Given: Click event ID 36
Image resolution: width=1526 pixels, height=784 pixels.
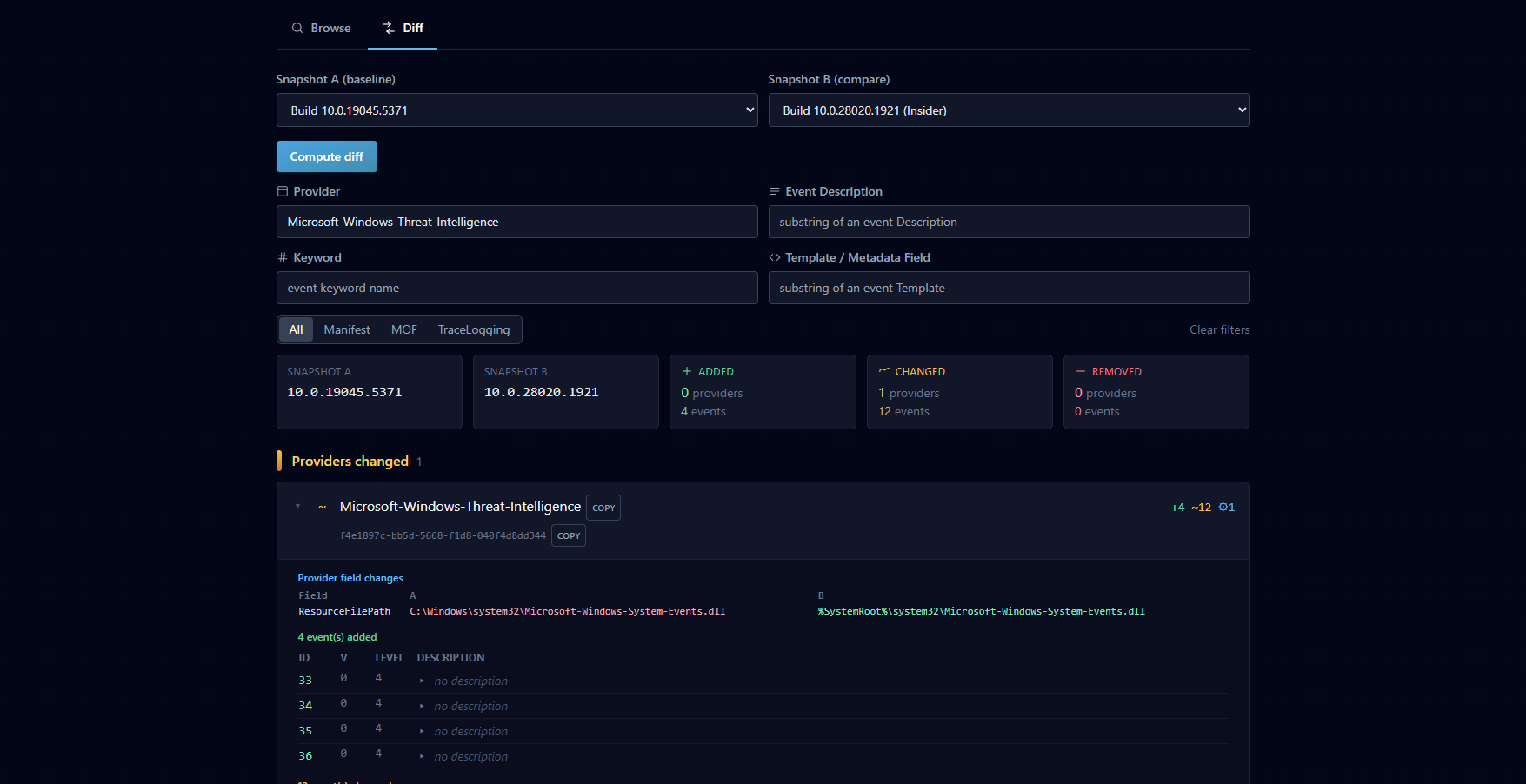Looking at the screenshot, I should click(305, 756).
